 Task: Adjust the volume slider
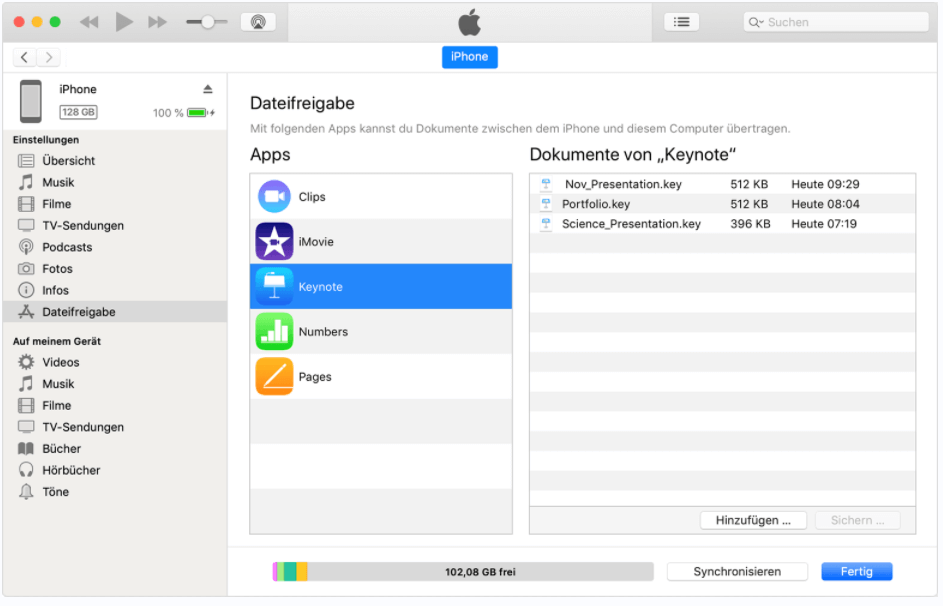tap(207, 22)
